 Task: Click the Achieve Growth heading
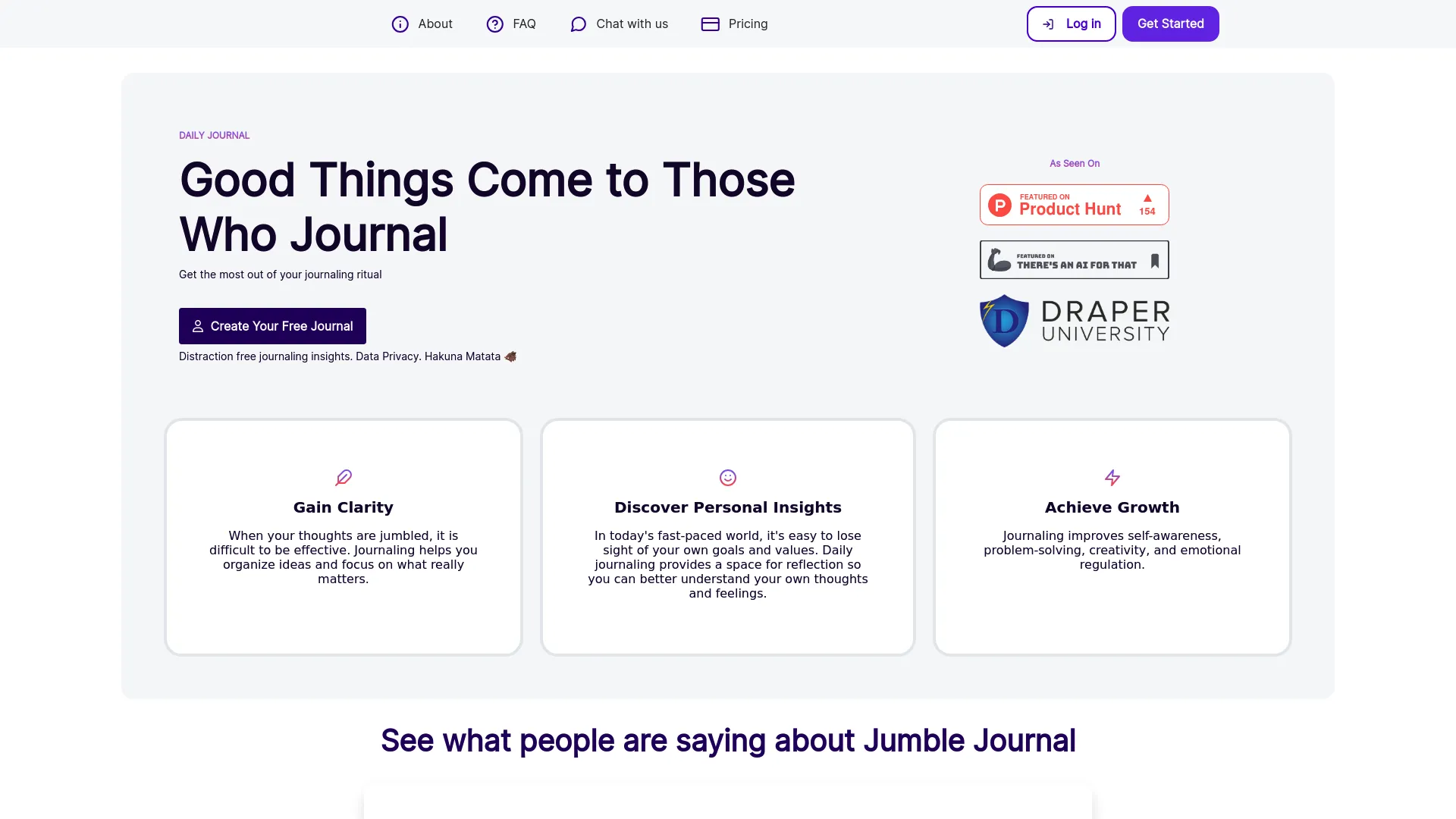pos(1112,507)
